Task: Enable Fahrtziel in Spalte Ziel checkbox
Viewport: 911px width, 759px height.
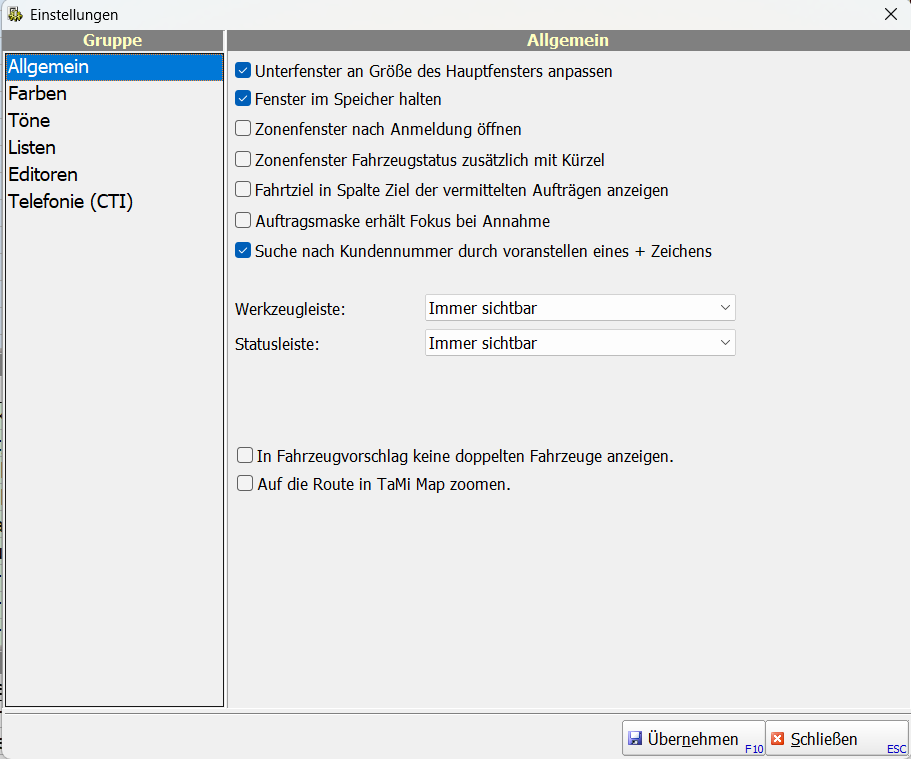Action: click(243, 189)
